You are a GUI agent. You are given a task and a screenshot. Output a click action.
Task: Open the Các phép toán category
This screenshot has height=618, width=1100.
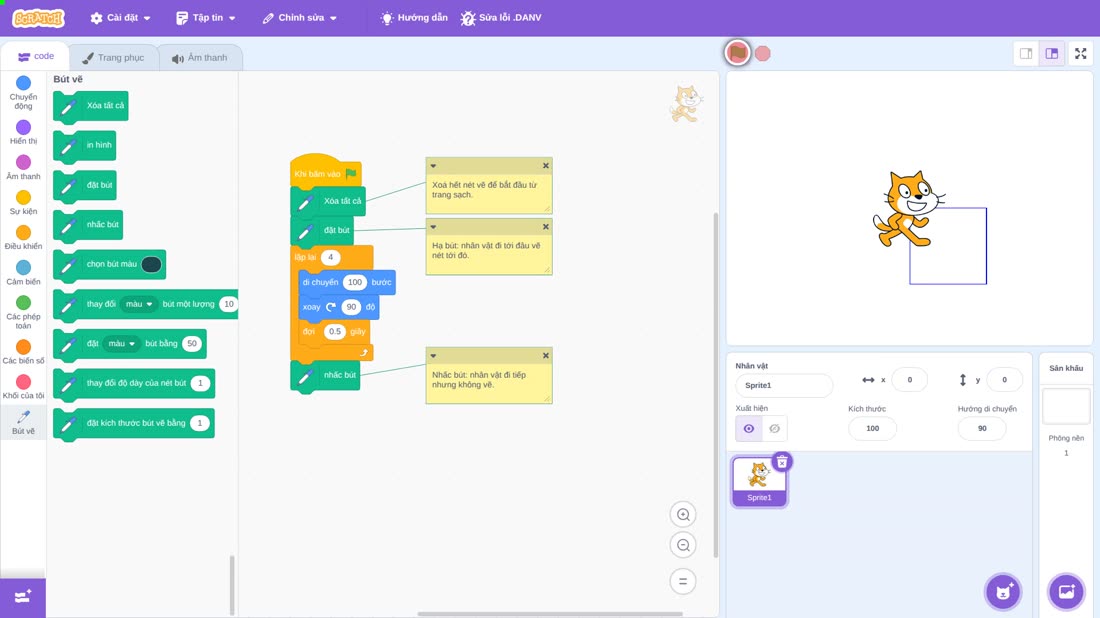23,311
